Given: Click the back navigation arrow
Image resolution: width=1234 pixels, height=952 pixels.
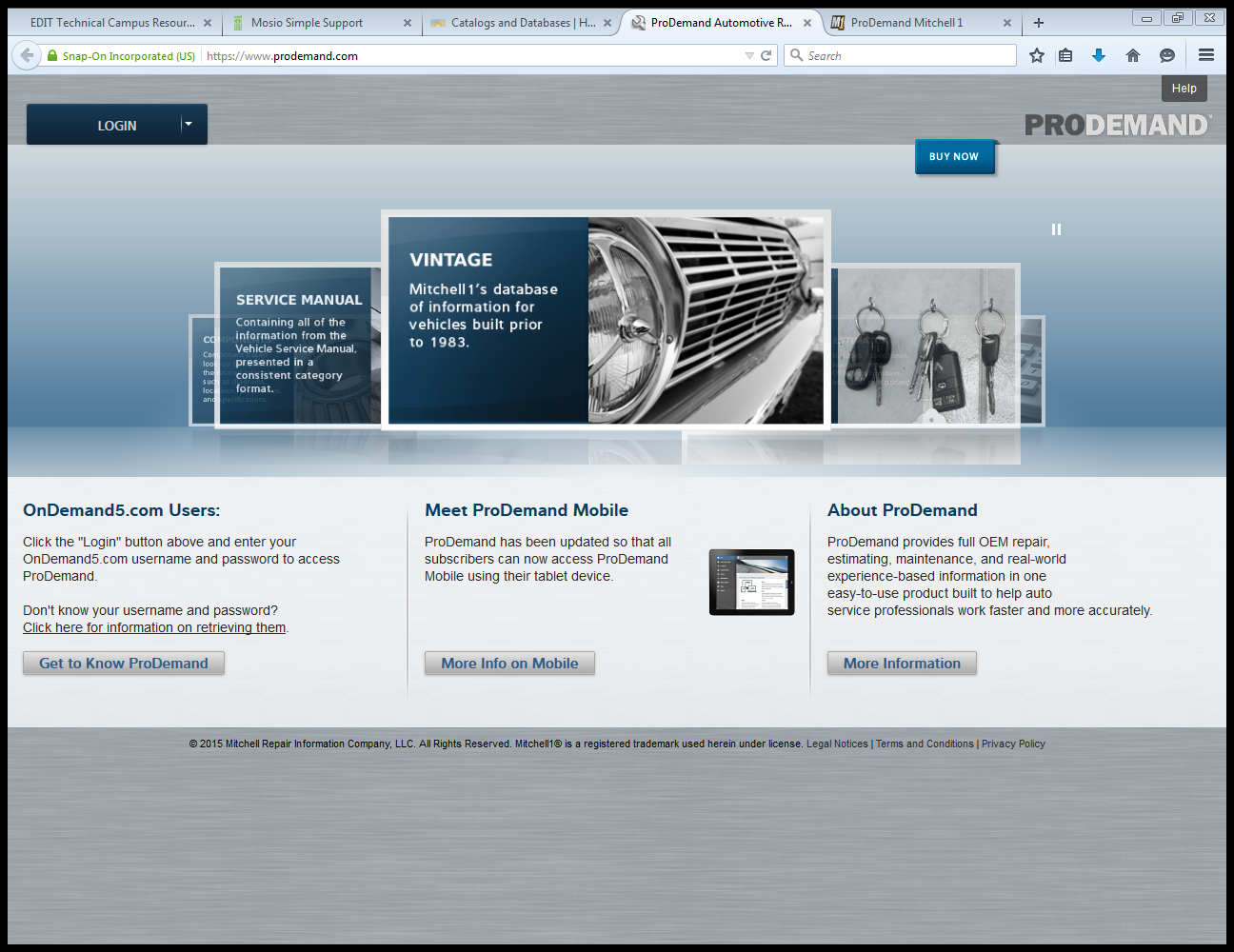Looking at the screenshot, I should (x=26, y=54).
